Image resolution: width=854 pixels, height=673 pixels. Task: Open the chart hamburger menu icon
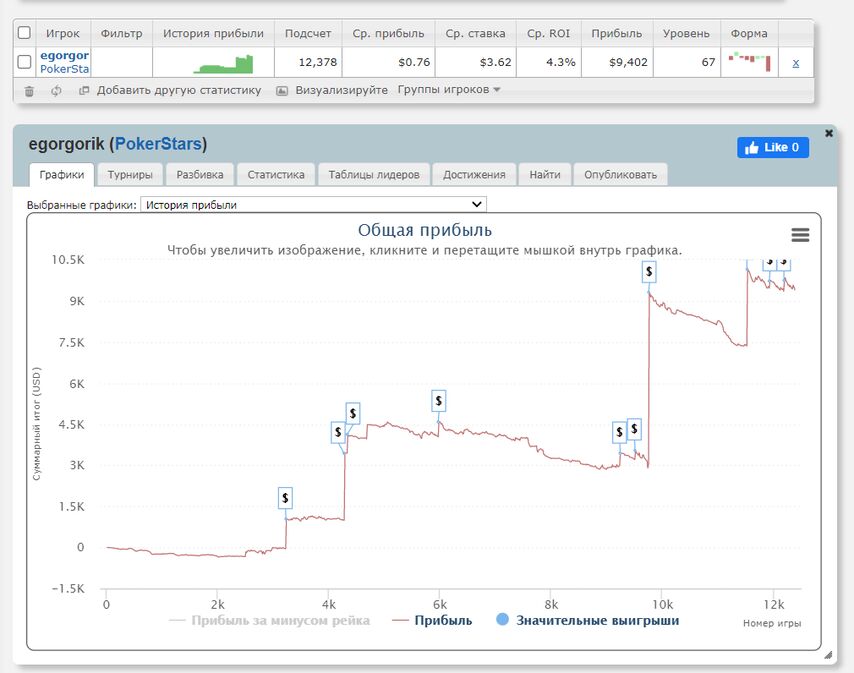800,235
